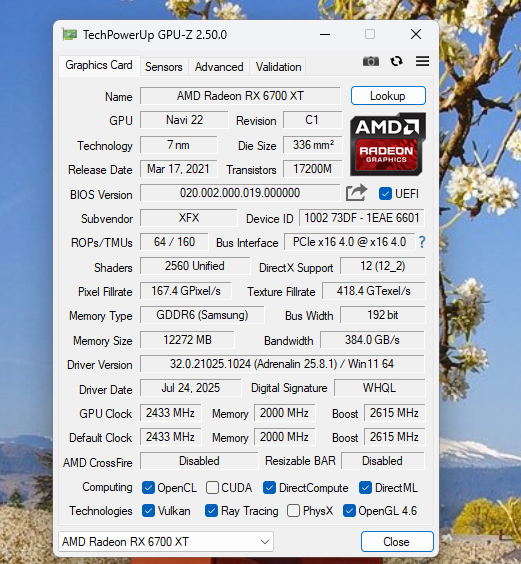Close the window with the X button
521x564 pixels.
coord(416,35)
